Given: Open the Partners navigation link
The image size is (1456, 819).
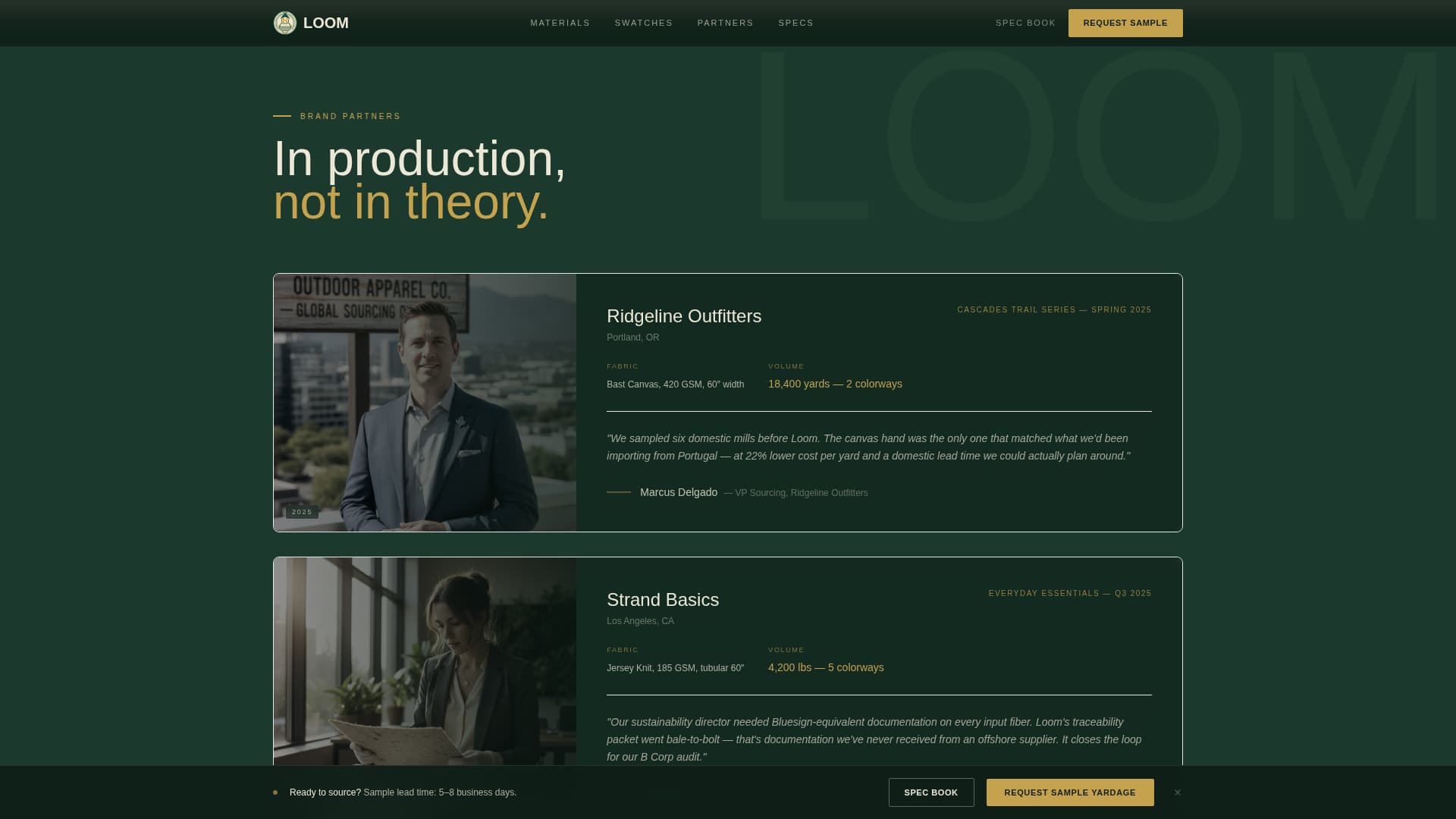Looking at the screenshot, I should point(725,23).
